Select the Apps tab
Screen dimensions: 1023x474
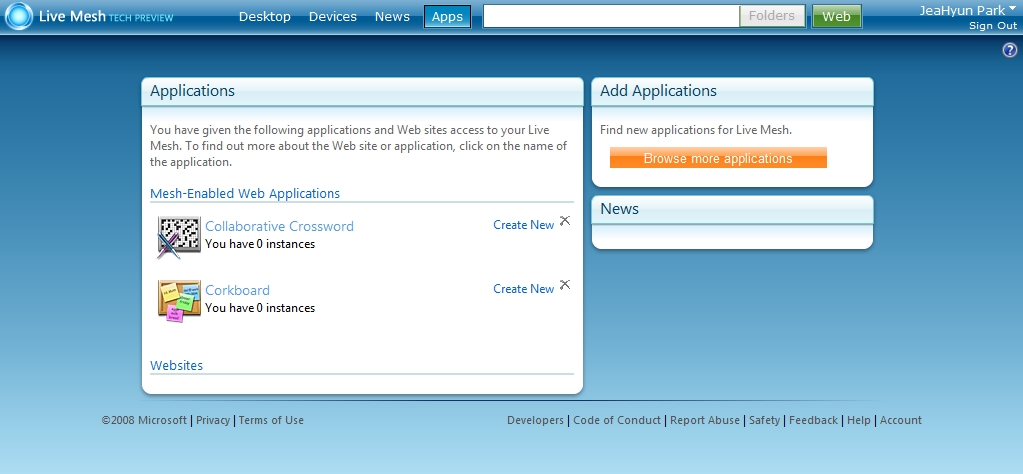pos(448,17)
